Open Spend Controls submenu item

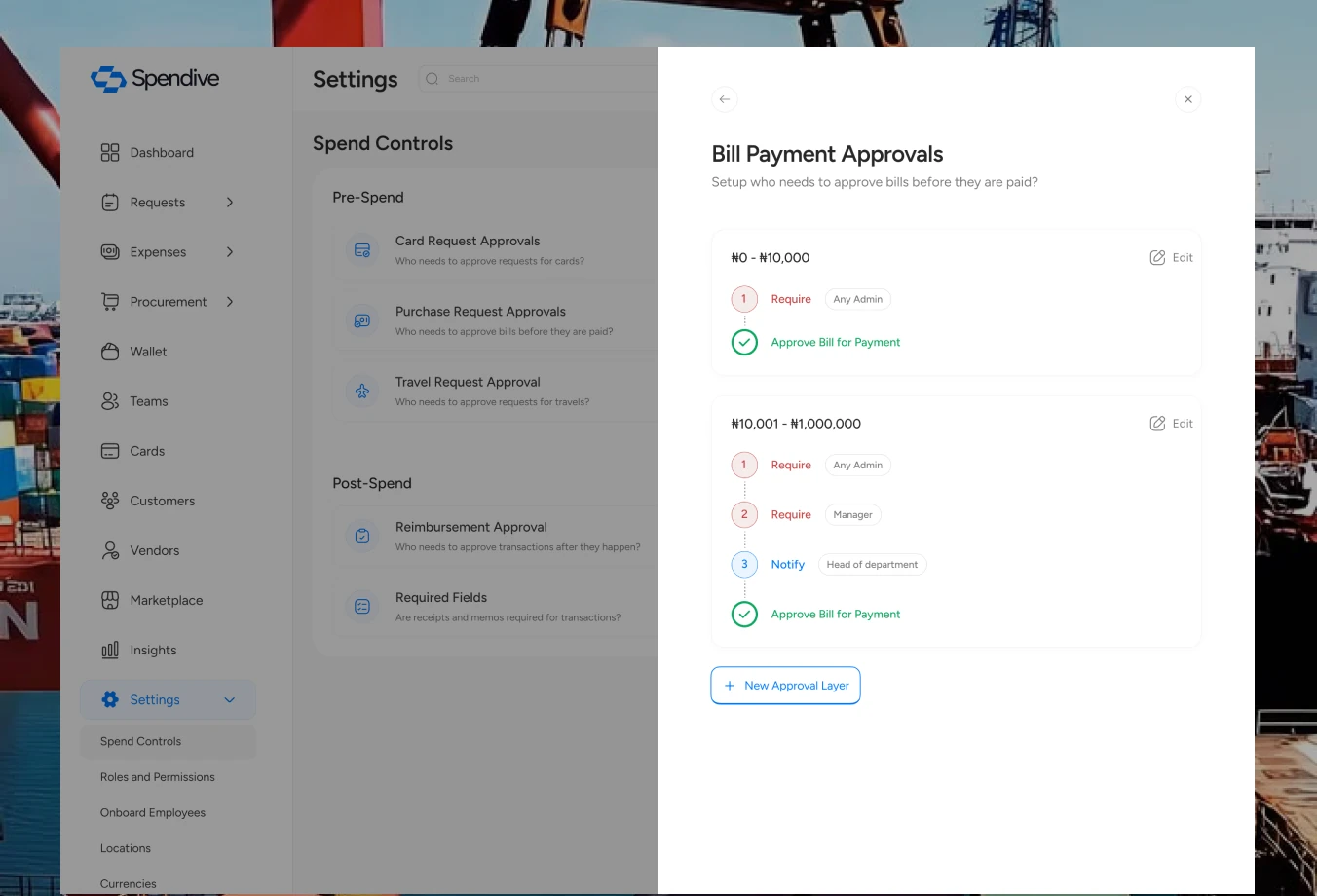click(168, 741)
